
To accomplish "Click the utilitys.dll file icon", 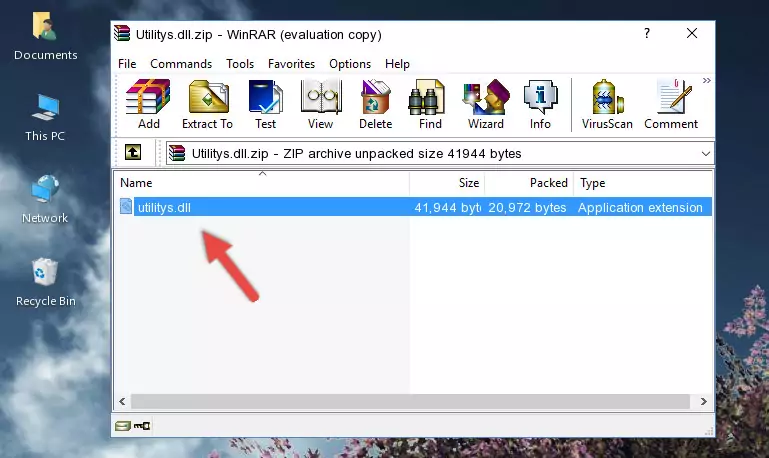I will point(126,206).
